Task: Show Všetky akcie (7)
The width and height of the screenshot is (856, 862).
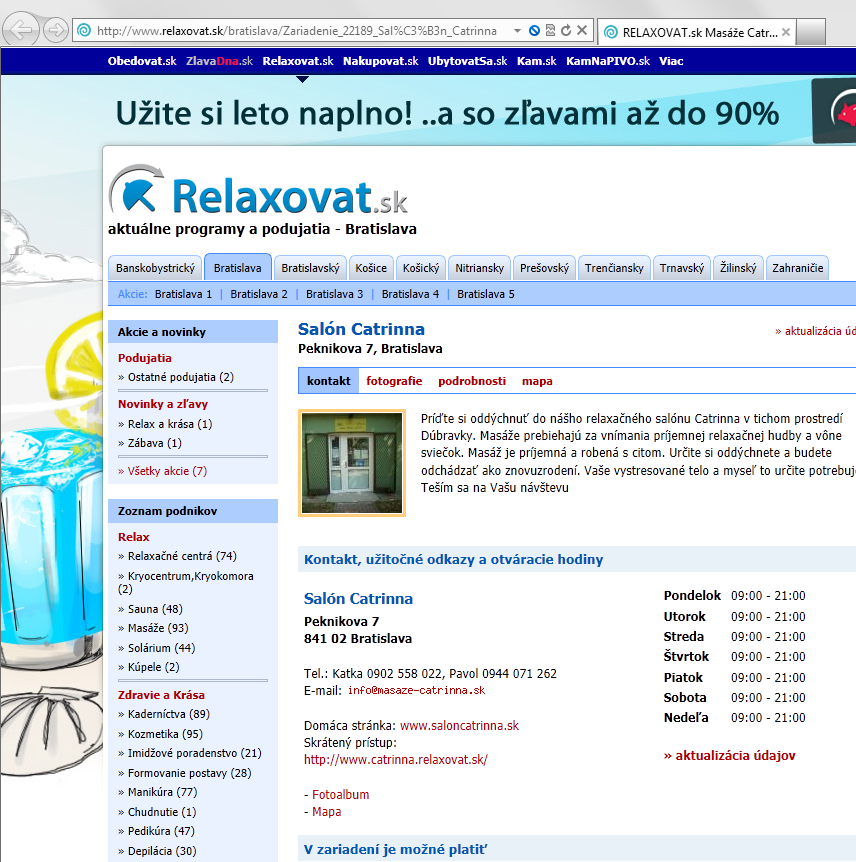Action: click(x=167, y=471)
